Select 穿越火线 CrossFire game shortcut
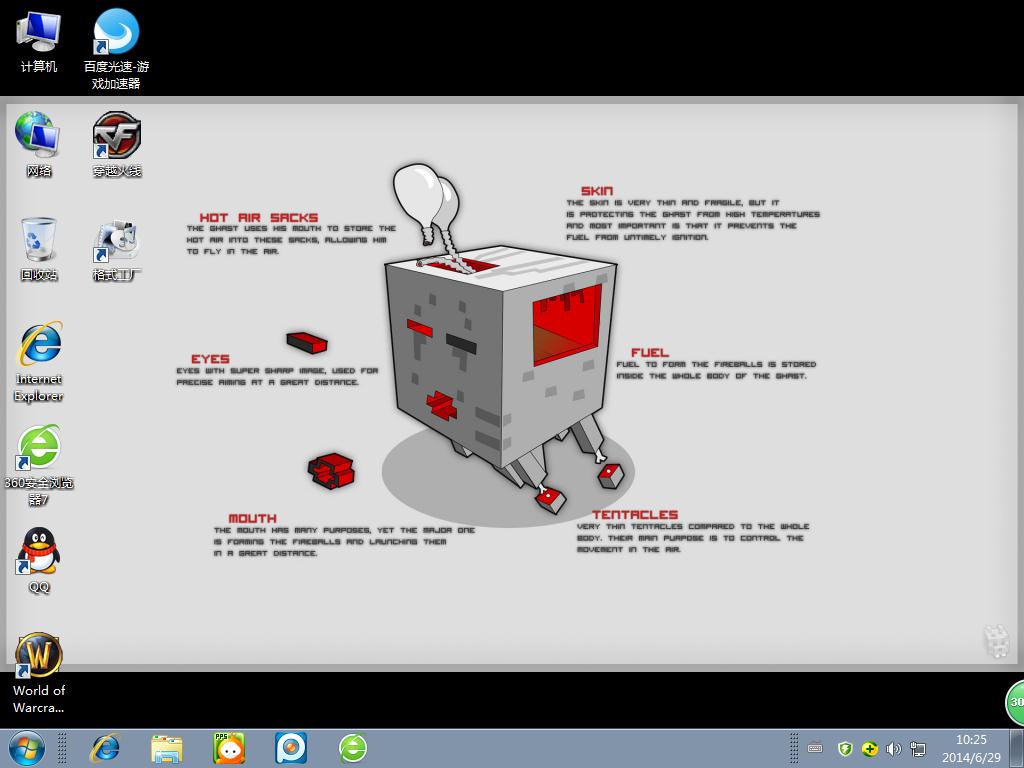The height and width of the screenshot is (768, 1024). [x=116, y=145]
